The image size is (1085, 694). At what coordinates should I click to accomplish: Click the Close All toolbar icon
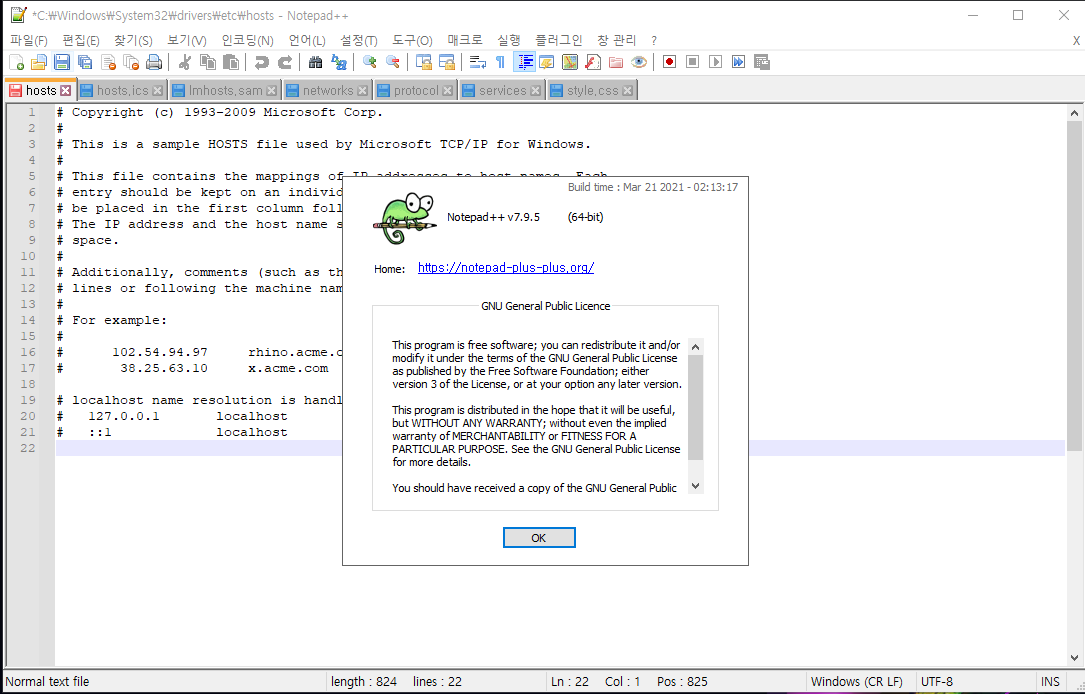coord(131,62)
